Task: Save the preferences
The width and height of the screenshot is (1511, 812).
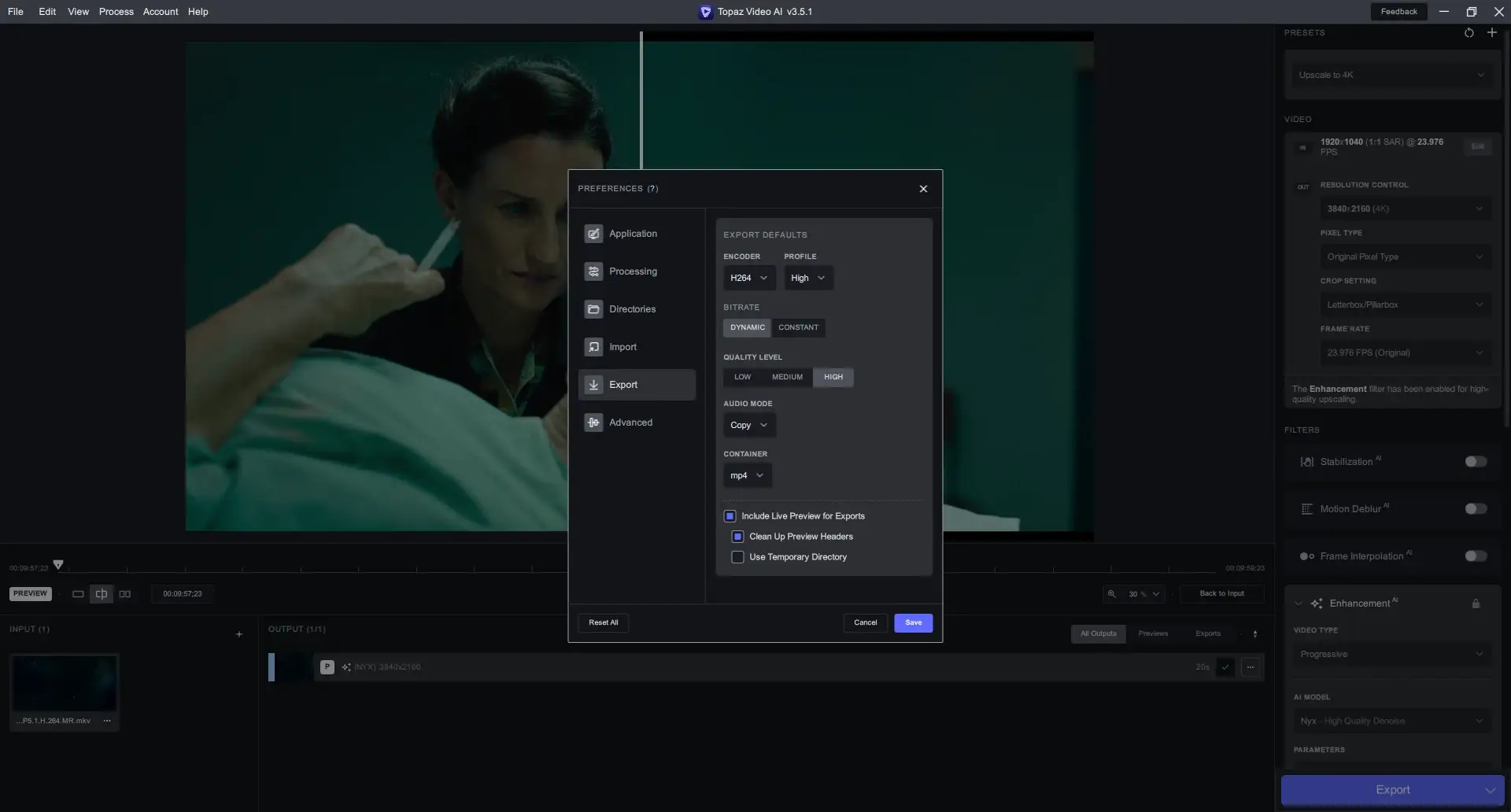Action: 913,623
